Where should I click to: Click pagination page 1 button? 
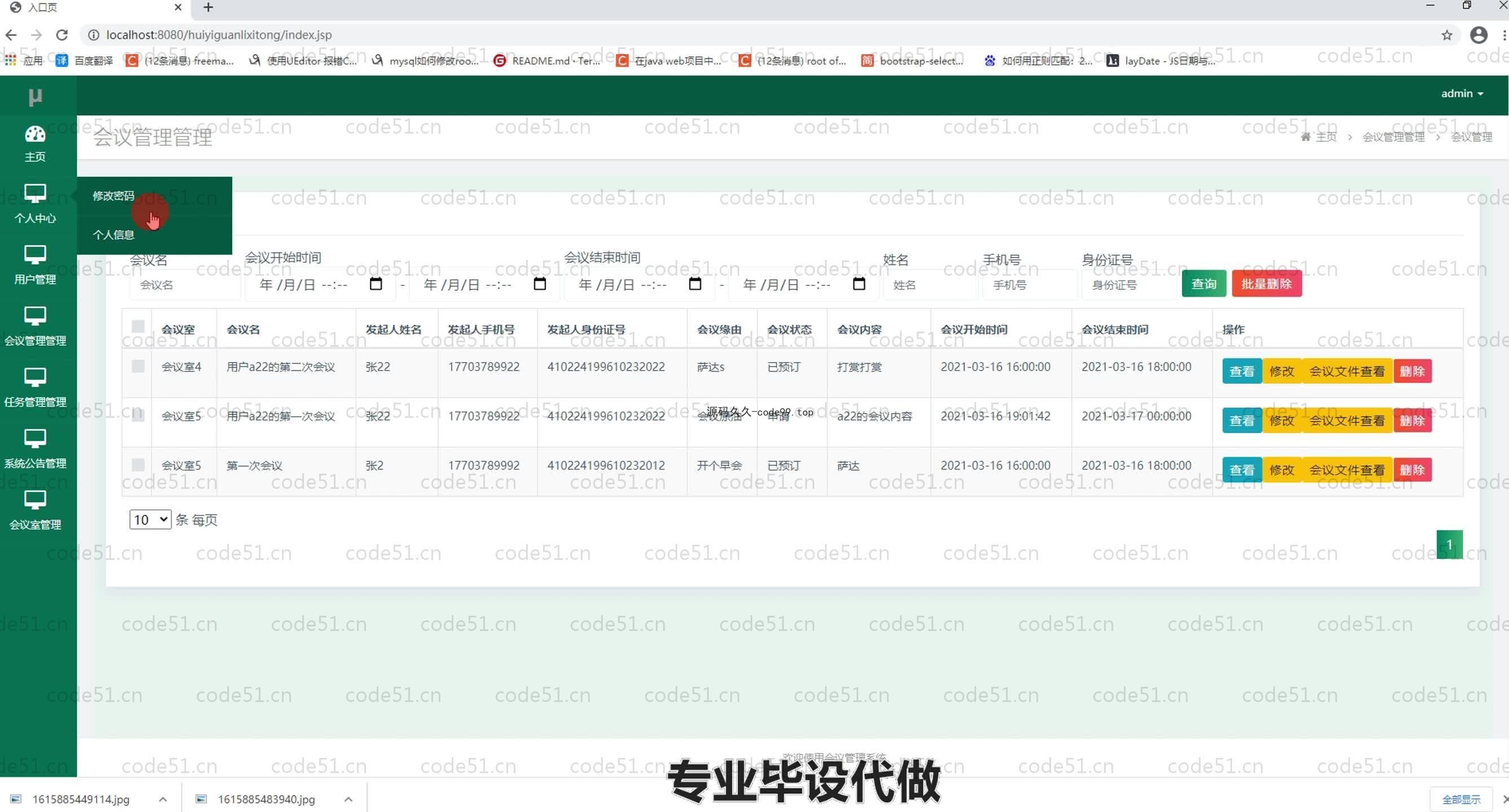click(x=1449, y=544)
